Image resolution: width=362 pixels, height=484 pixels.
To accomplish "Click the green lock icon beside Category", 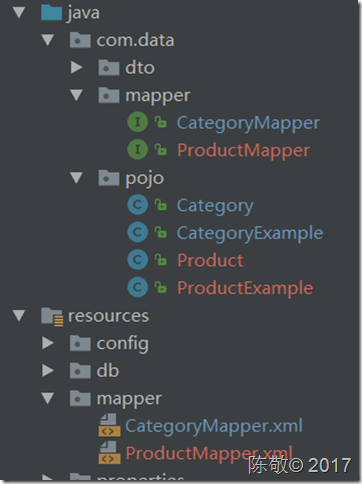I will click(160, 204).
